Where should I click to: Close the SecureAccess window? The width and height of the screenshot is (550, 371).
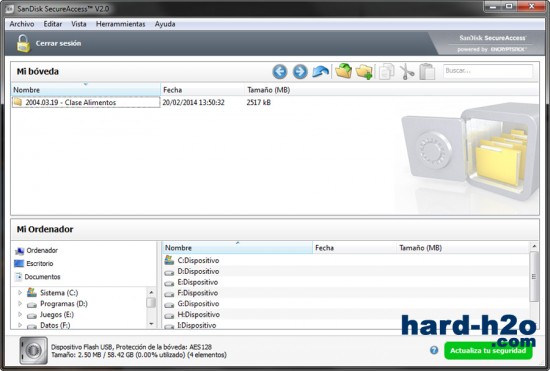pos(531,6)
